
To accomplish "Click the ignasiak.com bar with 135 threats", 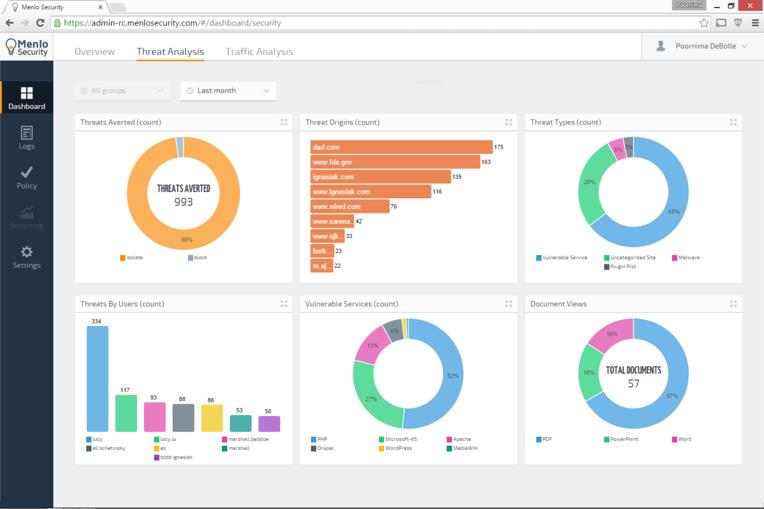I will coord(381,177).
